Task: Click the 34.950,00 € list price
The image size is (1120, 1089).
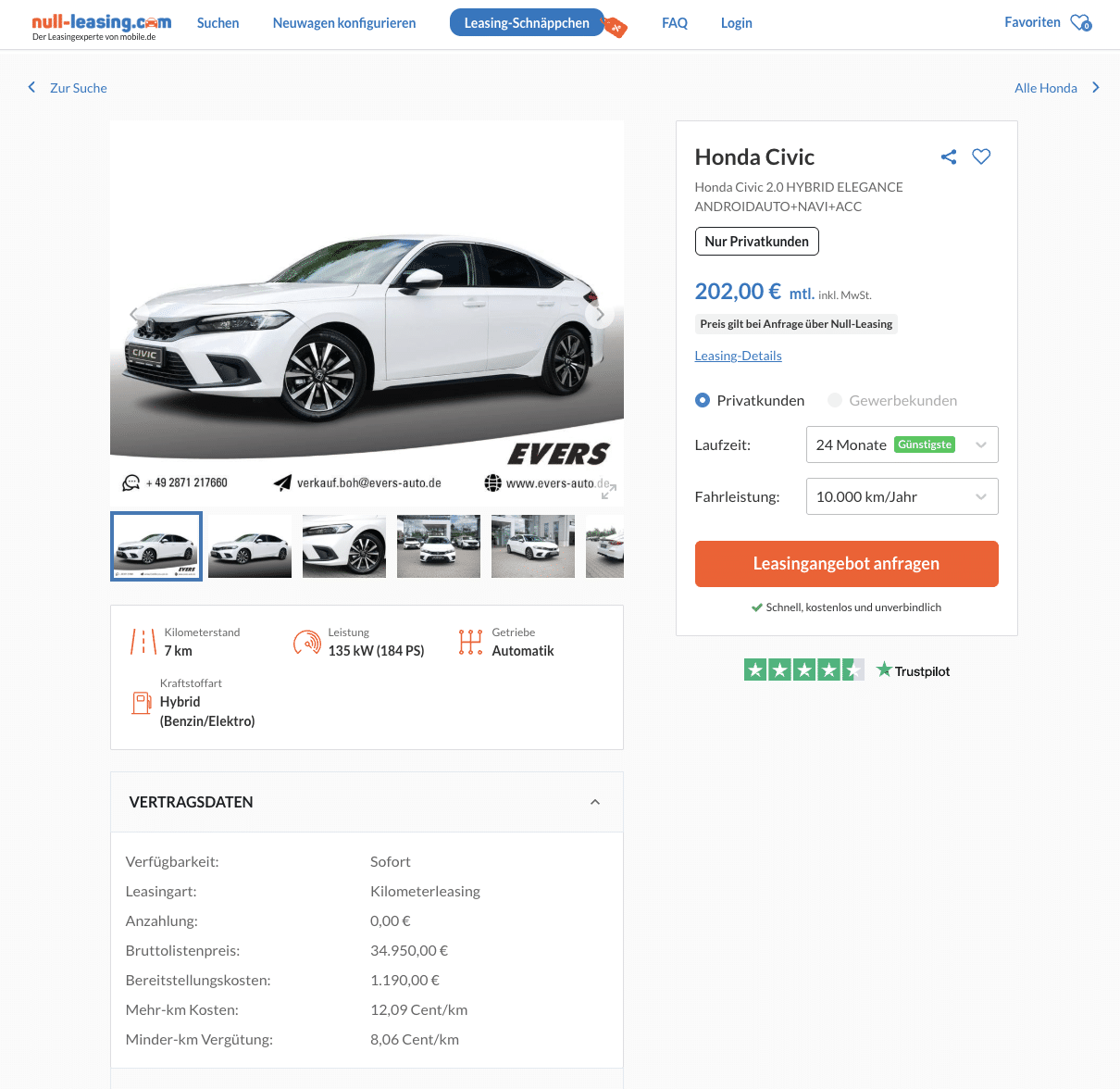Action: tap(409, 950)
